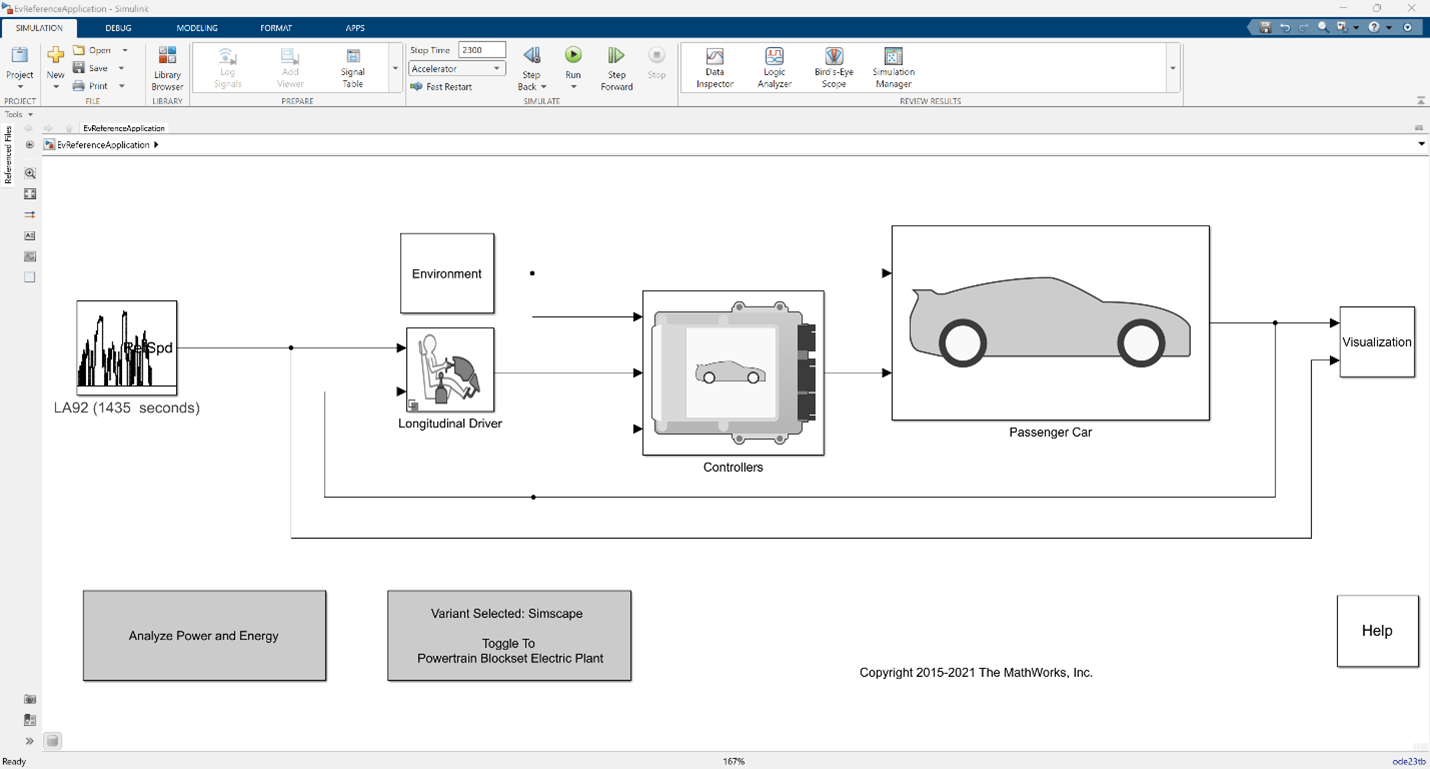Click the Fit to View icon in left palette
Image resolution: width=1430 pixels, height=769 pixels.
(x=30, y=194)
